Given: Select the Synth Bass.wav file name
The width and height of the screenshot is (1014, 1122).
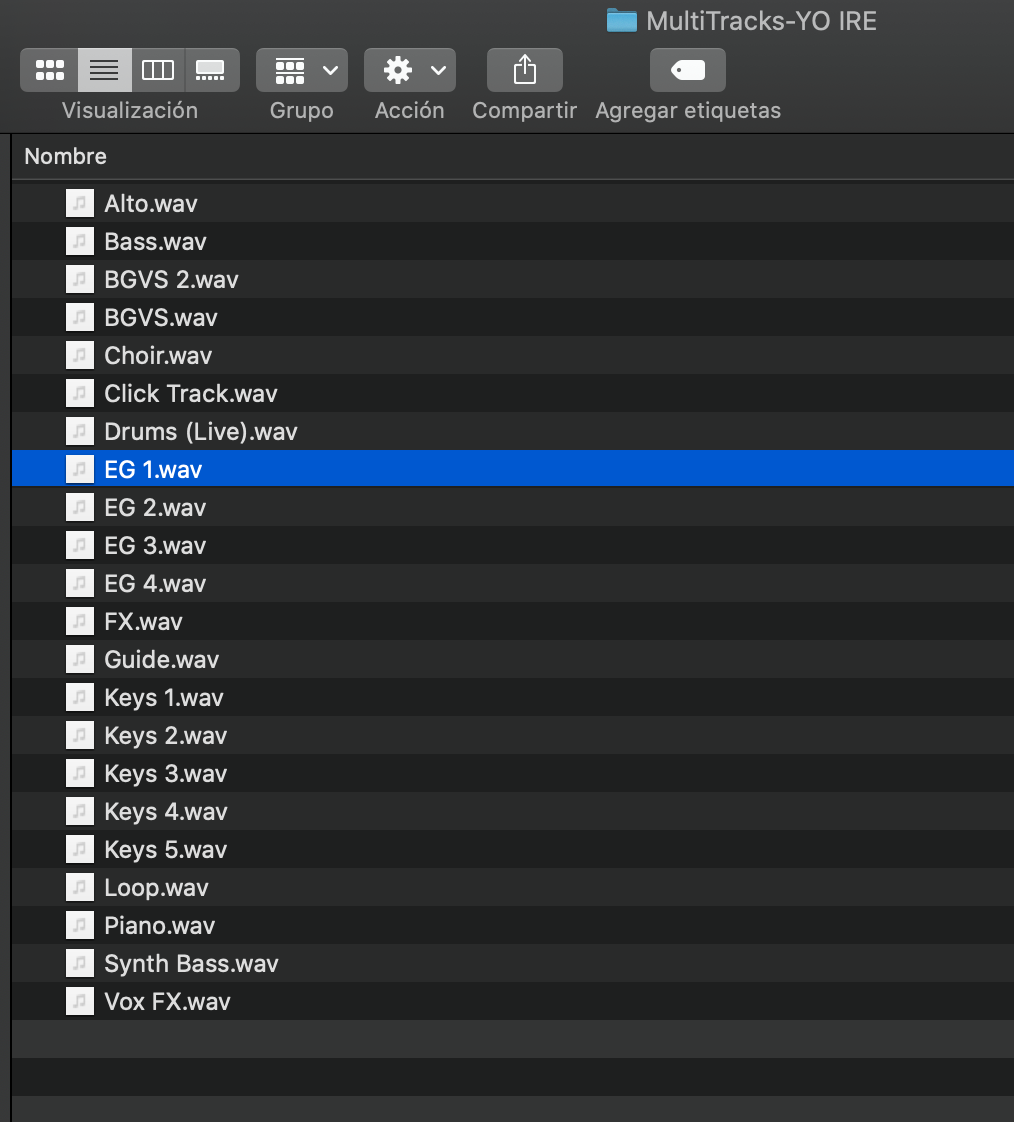Looking at the screenshot, I should click(x=191, y=963).
